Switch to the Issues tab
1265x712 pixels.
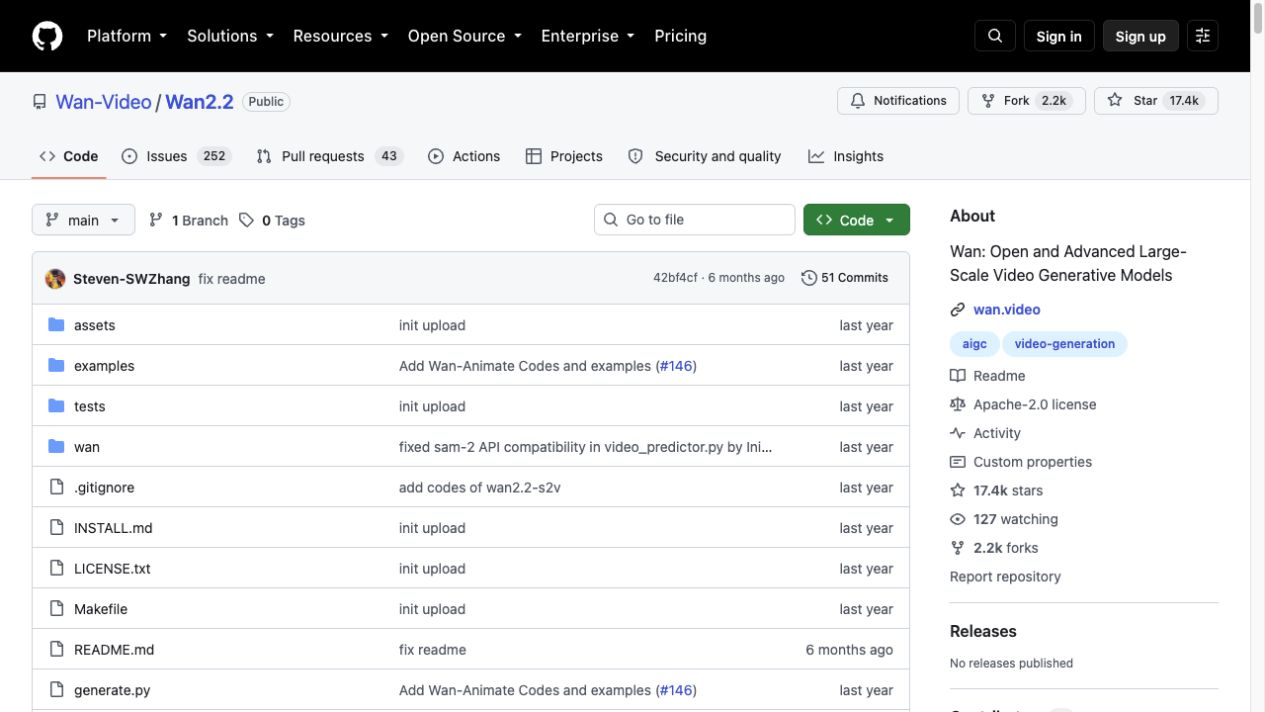pos(176,156)
